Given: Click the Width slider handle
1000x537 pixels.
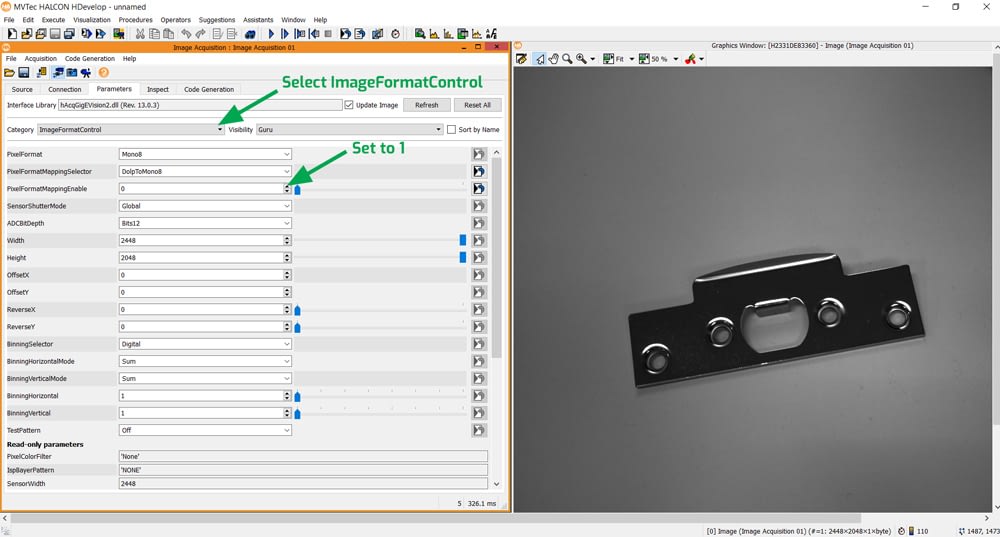Looking at the screenshot, I should tap(463, 240).
